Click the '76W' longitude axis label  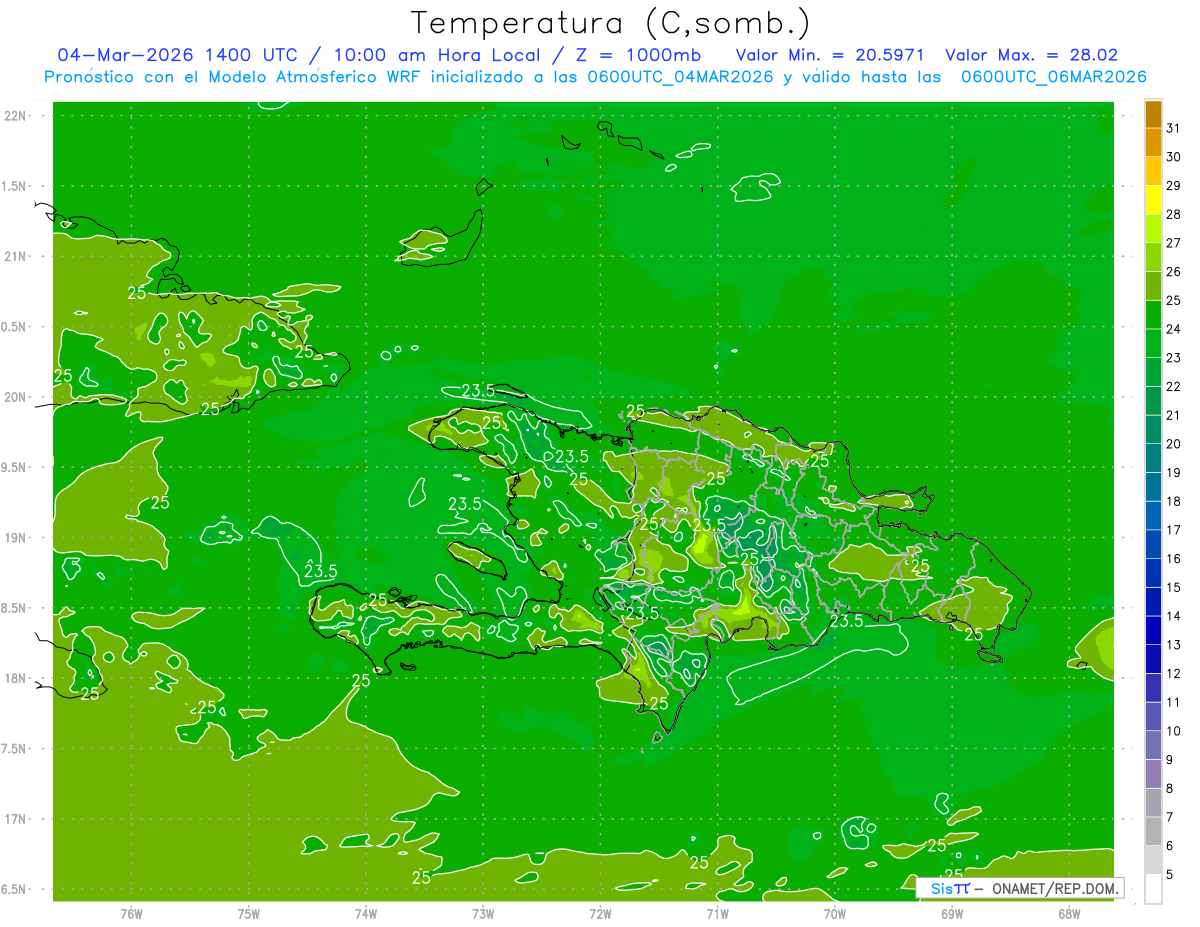pyautogui.click(x=131, y=913)
